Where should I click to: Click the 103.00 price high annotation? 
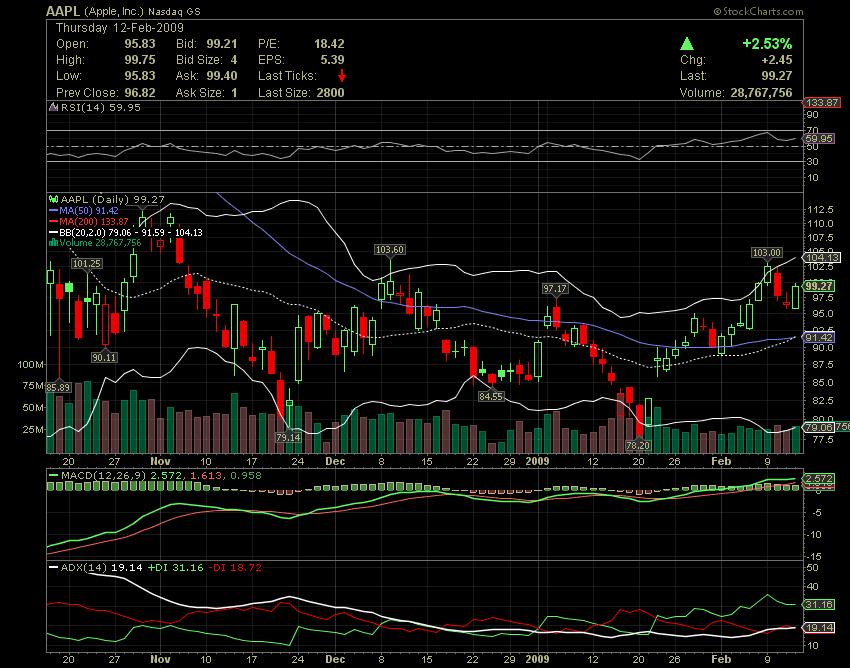(x=767, y=253)
